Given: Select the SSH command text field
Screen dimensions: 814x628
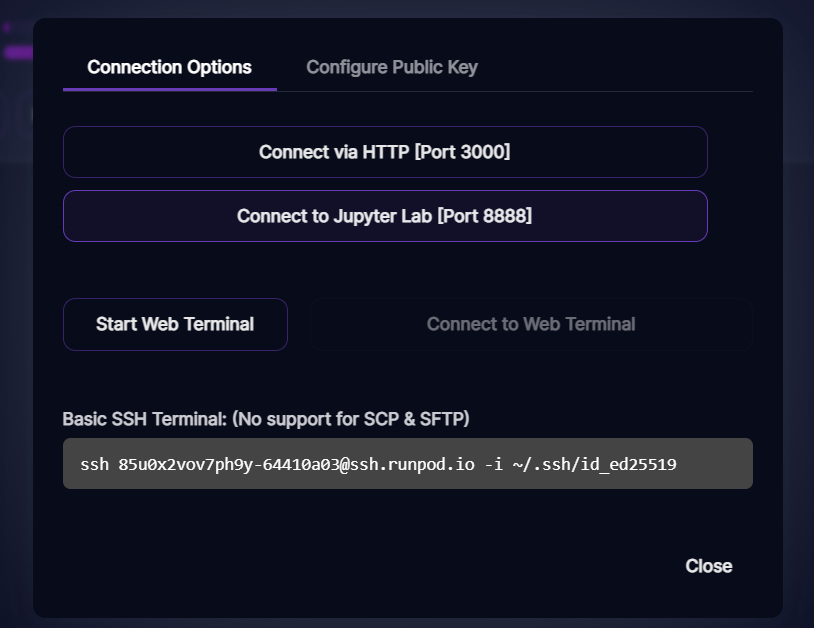Looking at the screenshot, I should coord(407,464).
